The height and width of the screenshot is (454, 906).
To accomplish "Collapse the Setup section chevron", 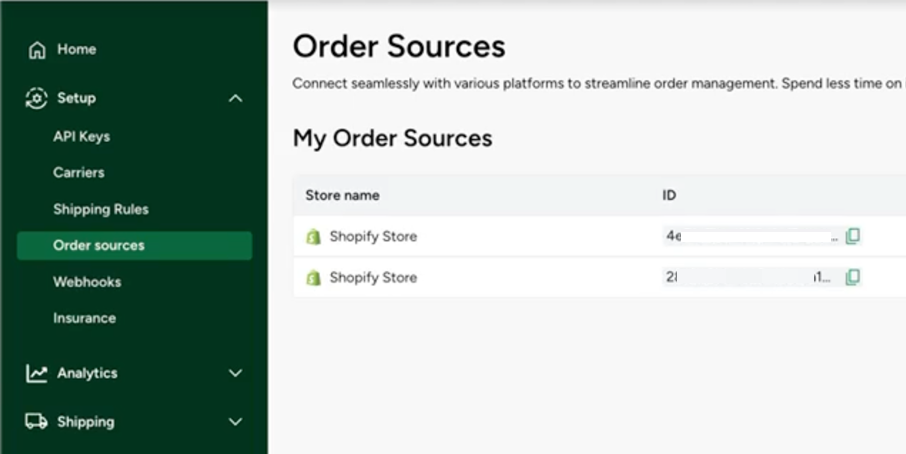I will pyautogui.click(x=236, y=98).
